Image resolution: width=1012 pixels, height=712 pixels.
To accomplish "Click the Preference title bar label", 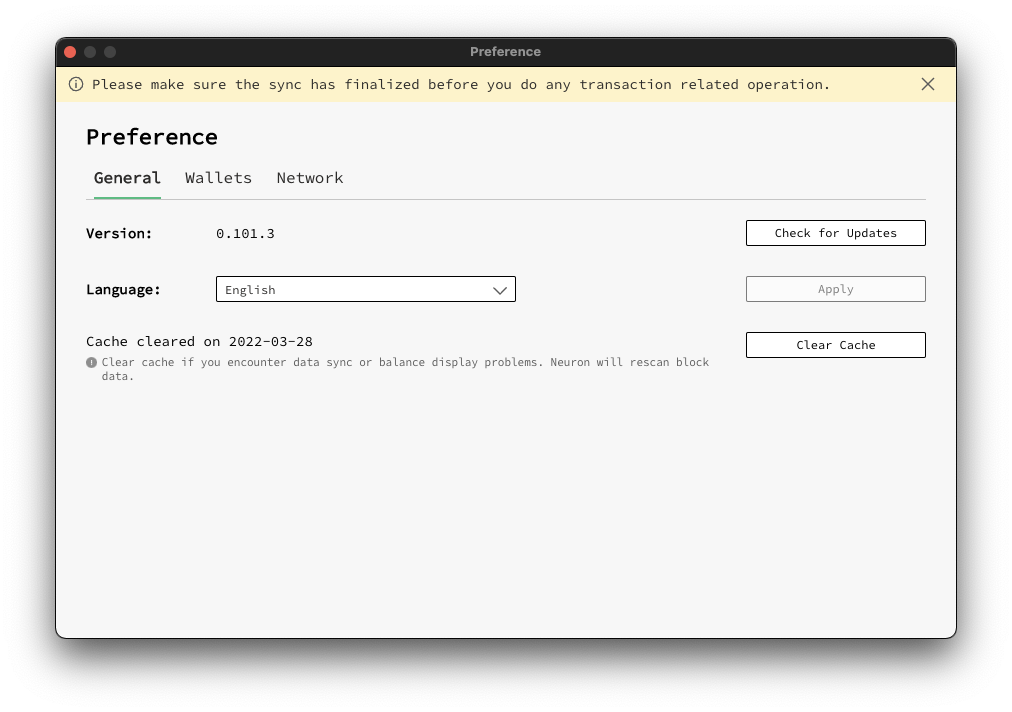I will pyautogui.click(x=505, y=52).
